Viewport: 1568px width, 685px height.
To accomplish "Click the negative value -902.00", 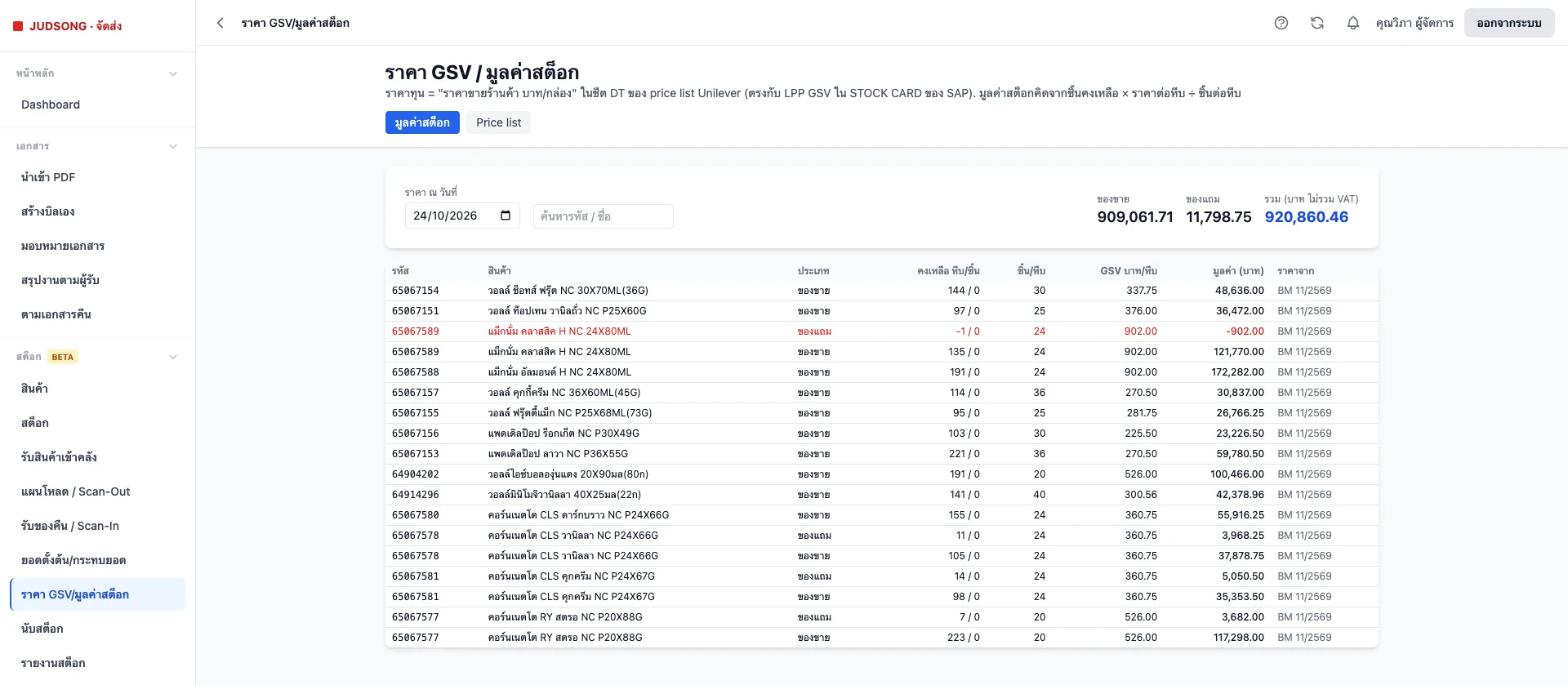I will [1245, 331].
